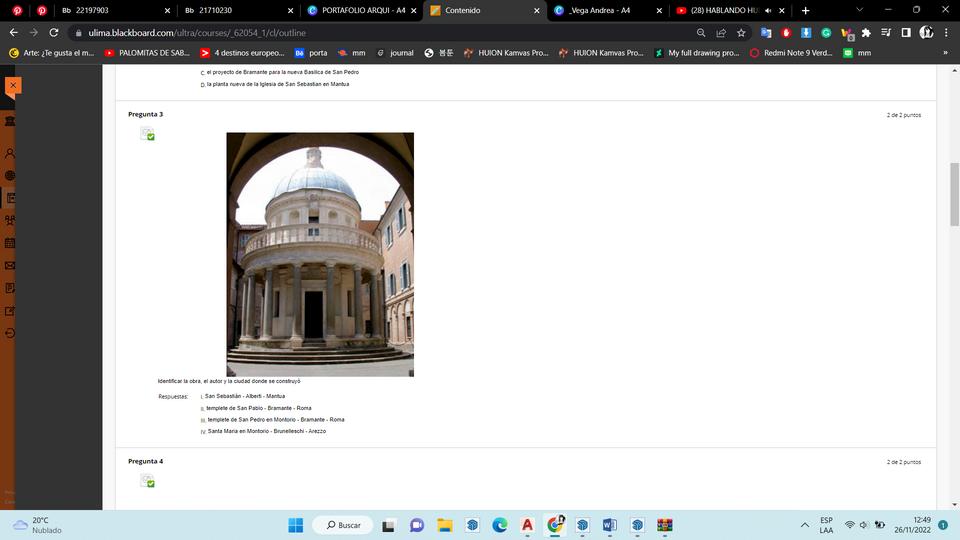This screenshot has width=960, height=540.
Task: Open PALOMITAS DE SAB... bookmark
Action: click(147, 53)
